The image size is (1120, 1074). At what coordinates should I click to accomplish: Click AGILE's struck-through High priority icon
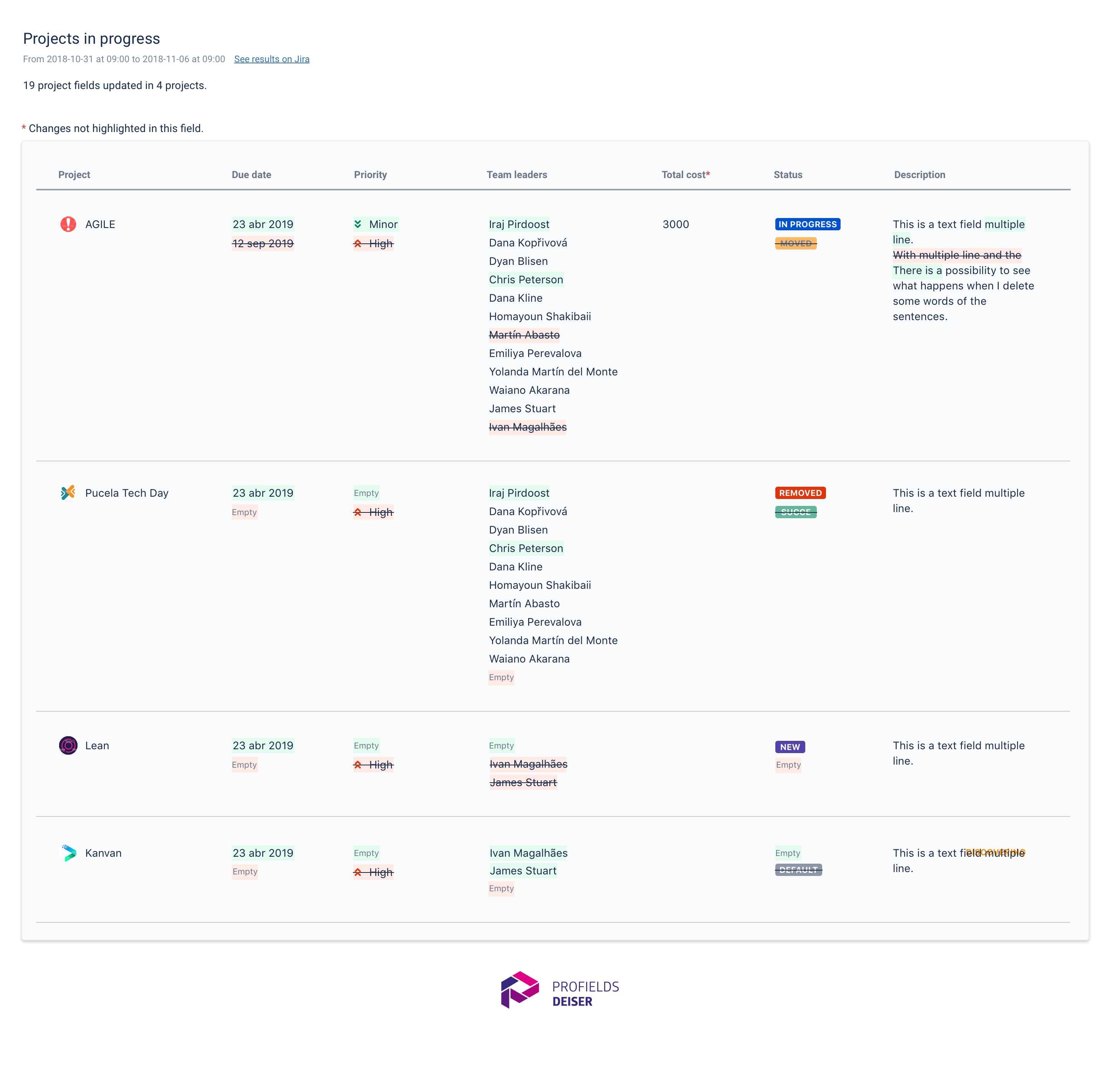pyautogui.click(x=358, y=243)
